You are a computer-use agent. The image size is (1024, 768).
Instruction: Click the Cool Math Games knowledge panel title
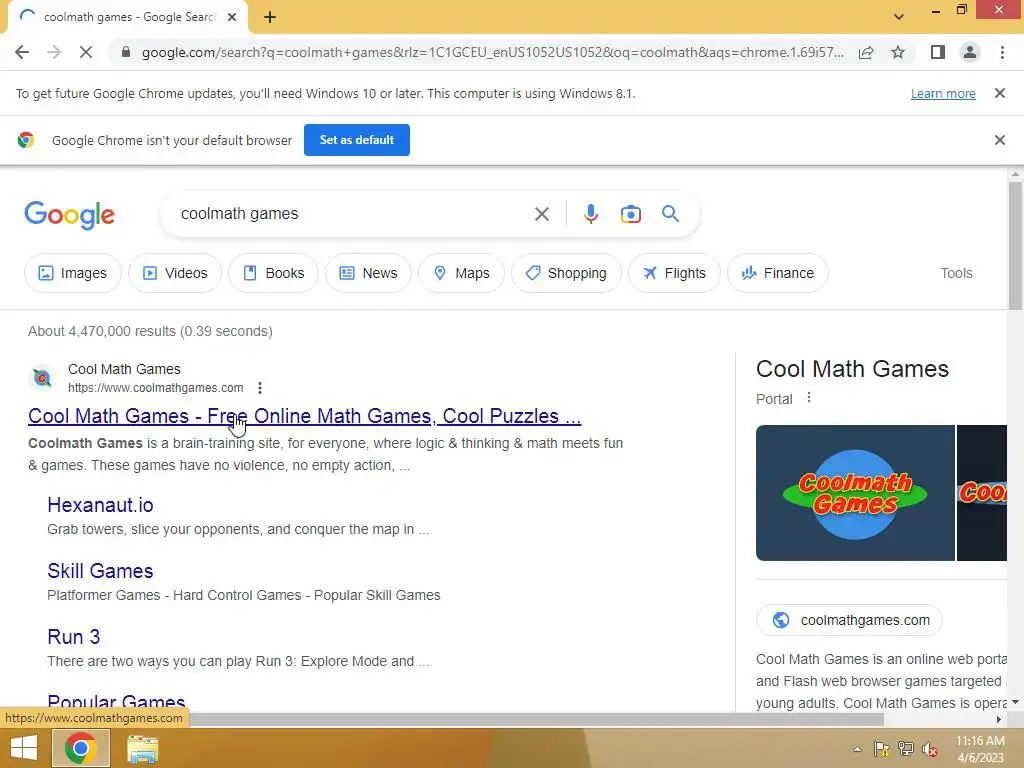coord(852,369)
